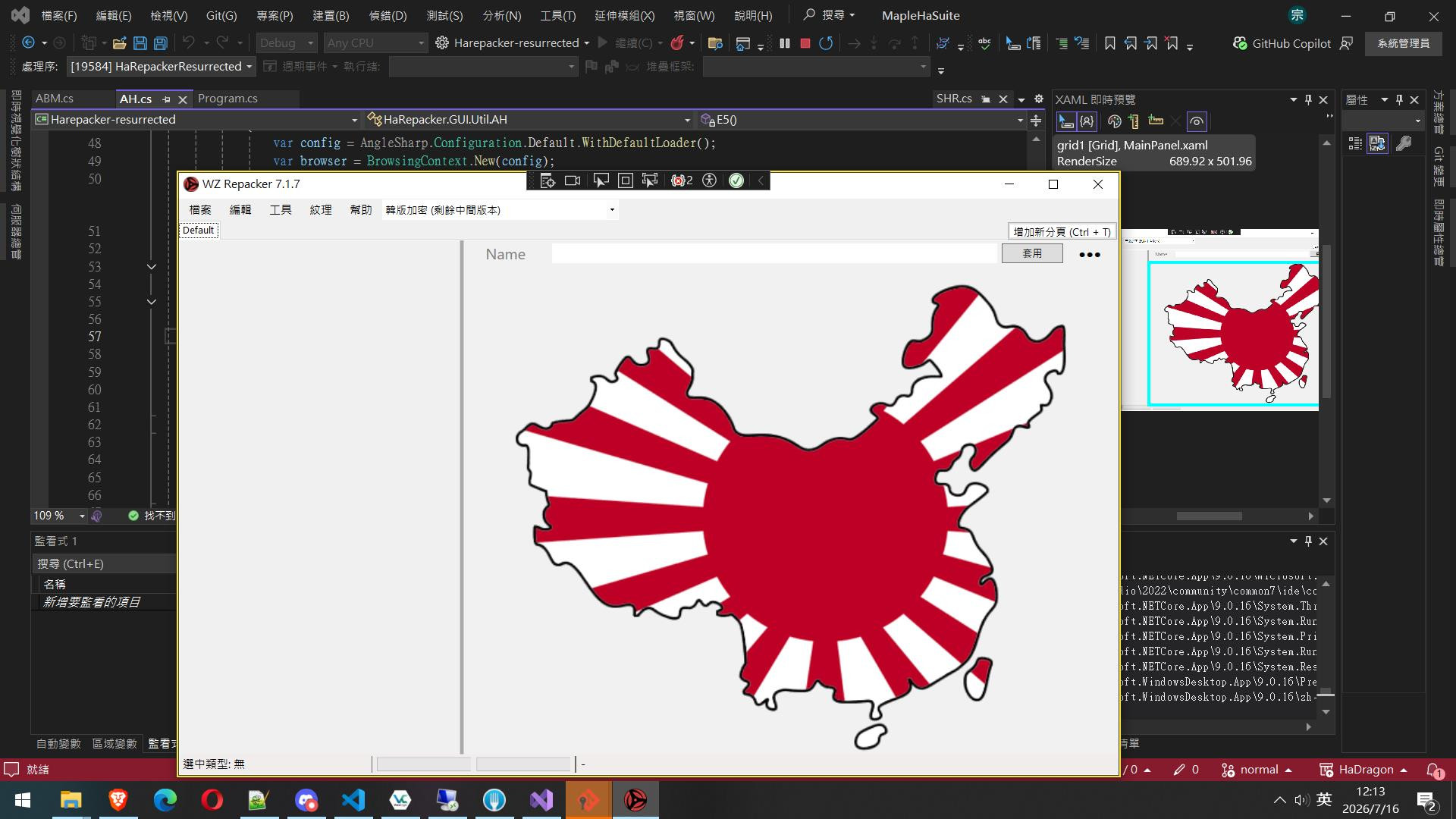Click the Default tab button in WZ Repacker
This screenshot has height=819, width=1456.
pos(199,231)
